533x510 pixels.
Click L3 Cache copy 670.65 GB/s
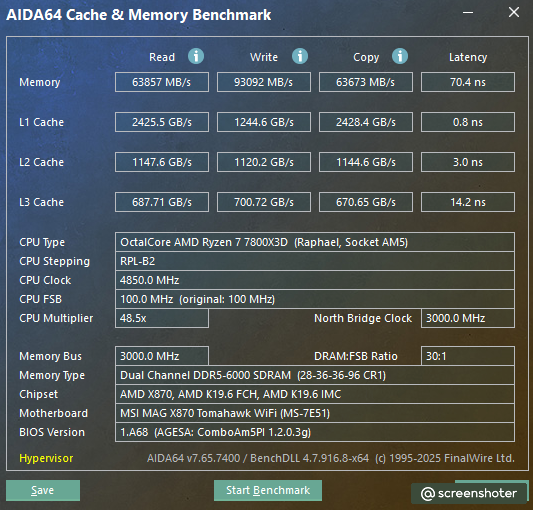click(366, 202)
